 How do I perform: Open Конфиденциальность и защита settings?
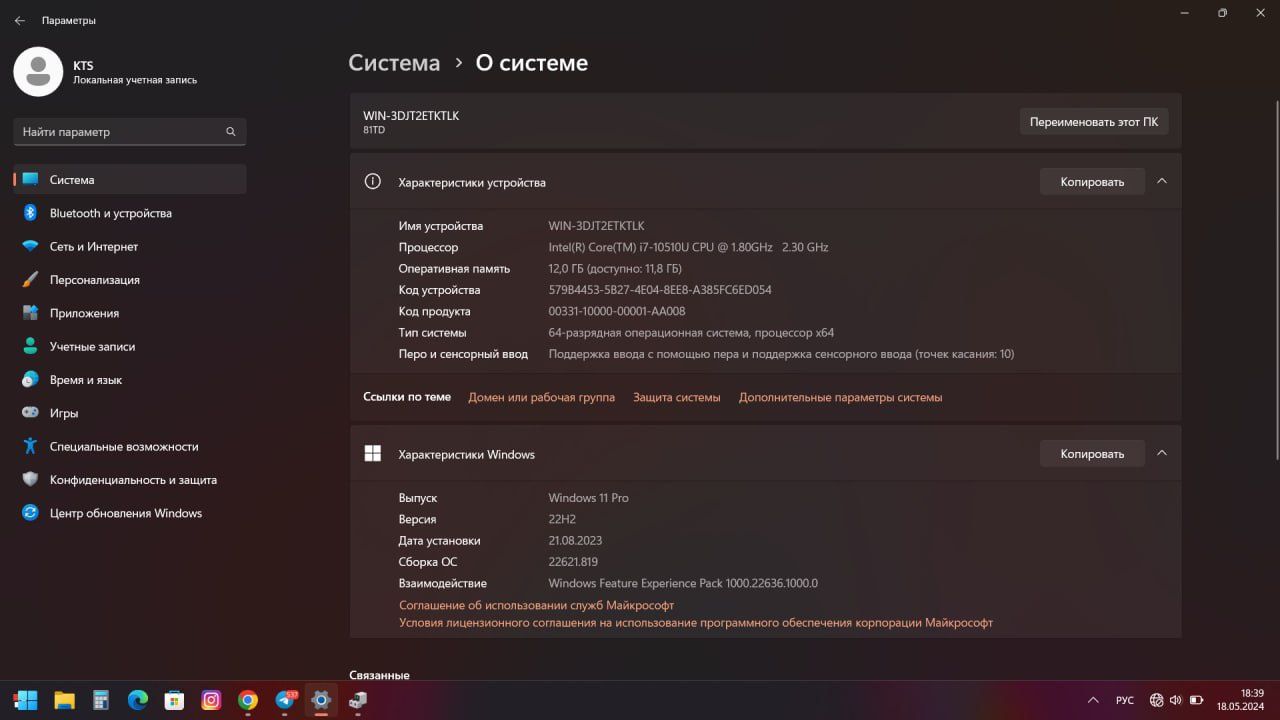coord(130,480)
